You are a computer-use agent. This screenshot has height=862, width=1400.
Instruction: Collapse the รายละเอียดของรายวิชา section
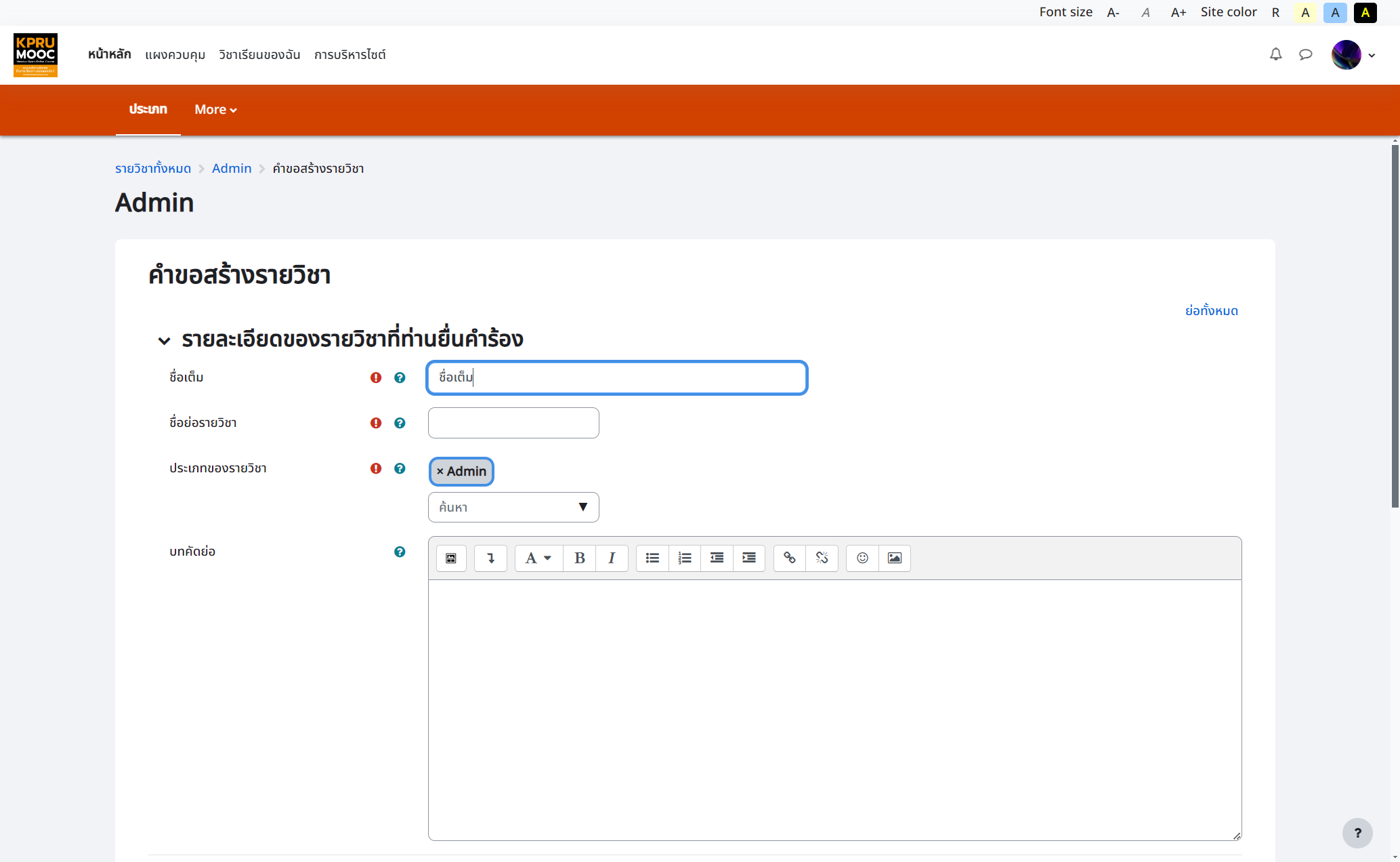point(164,340)
